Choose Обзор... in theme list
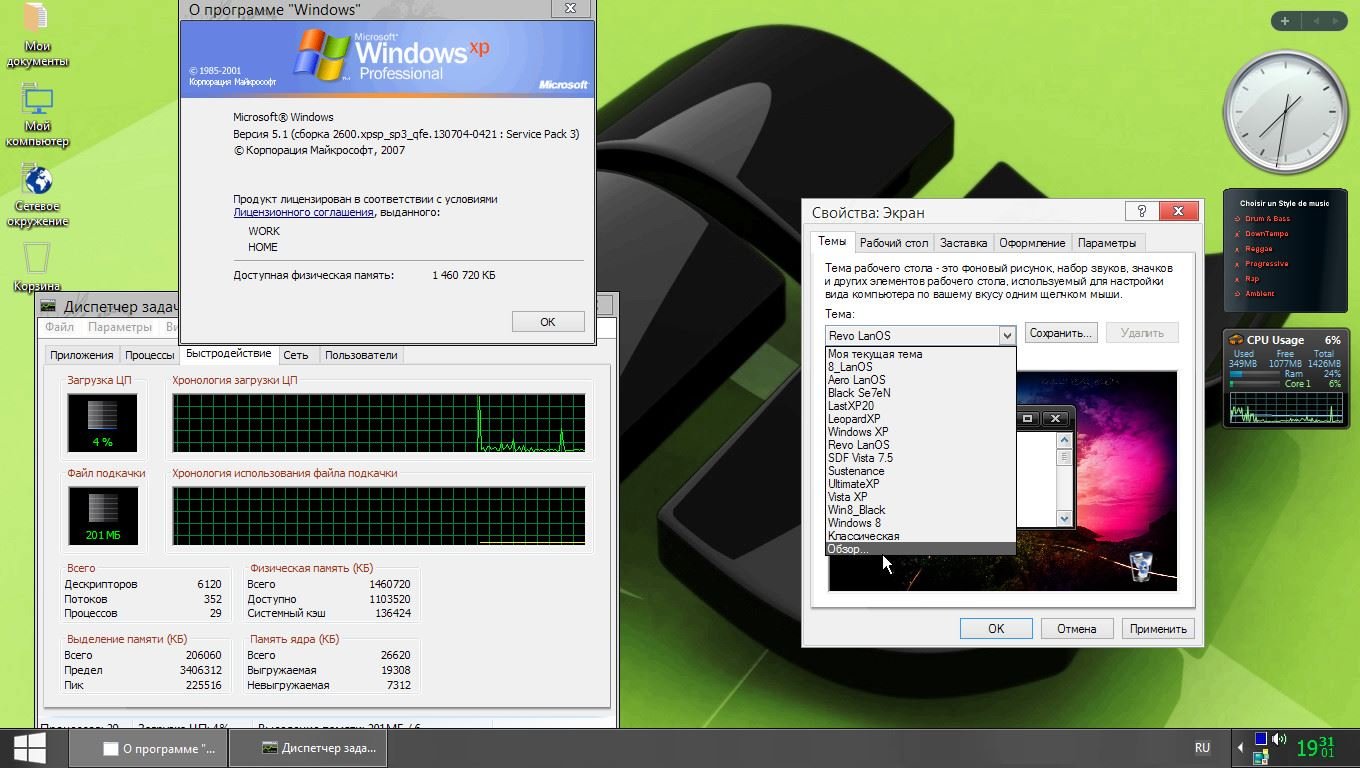The image size is (1360, 768). [x=920, y=549]
